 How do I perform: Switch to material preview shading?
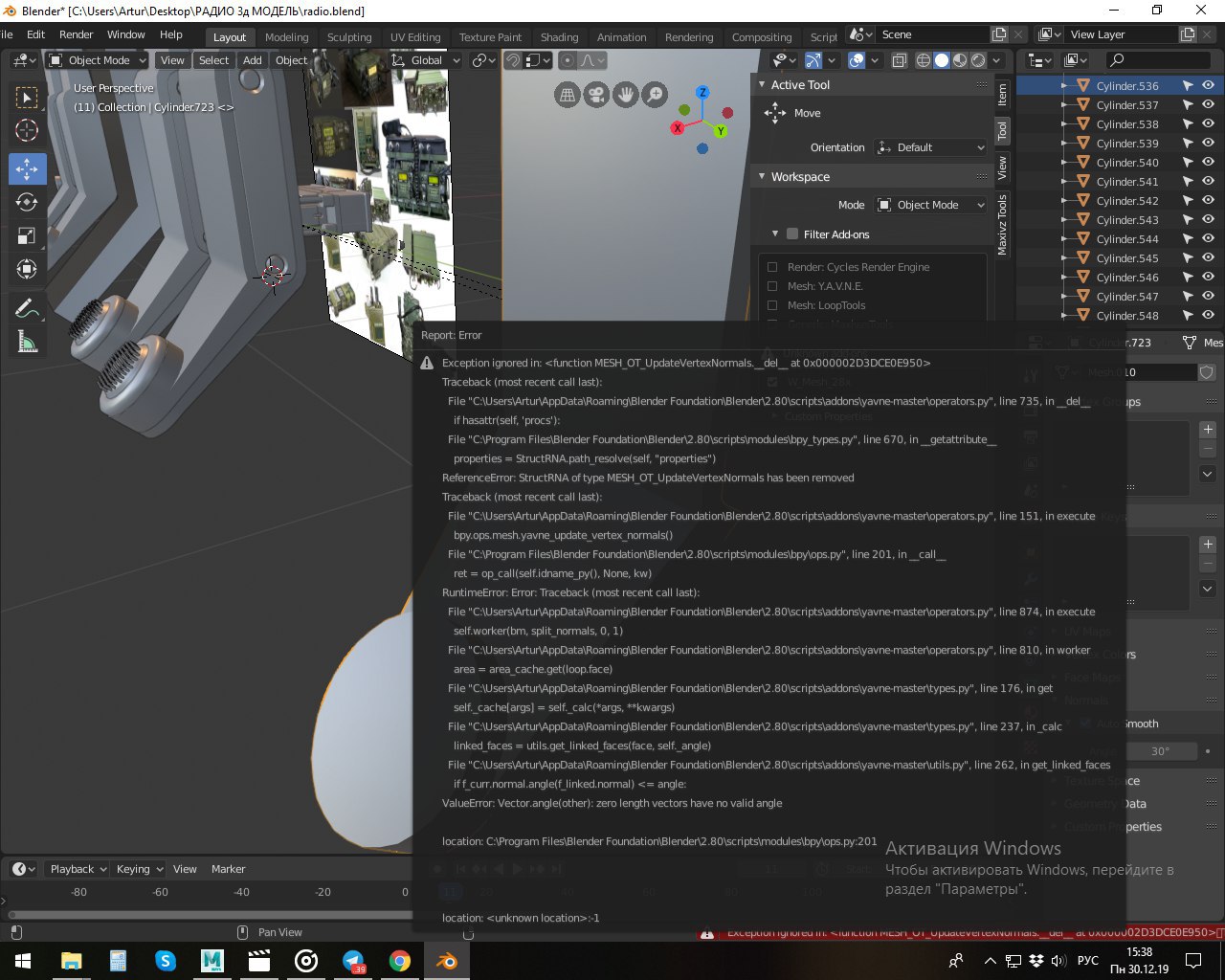960,60
